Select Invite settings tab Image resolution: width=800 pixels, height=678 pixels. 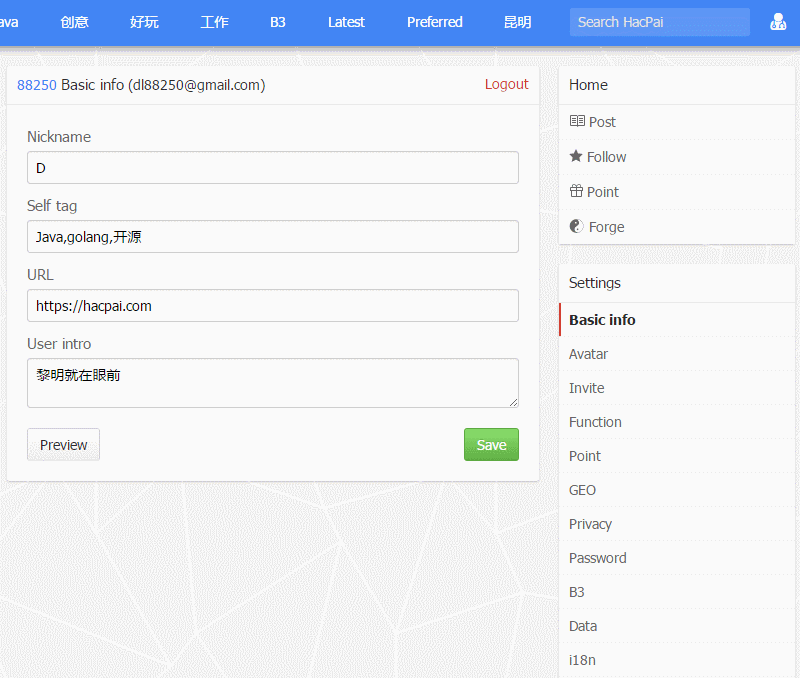[679, 388]
